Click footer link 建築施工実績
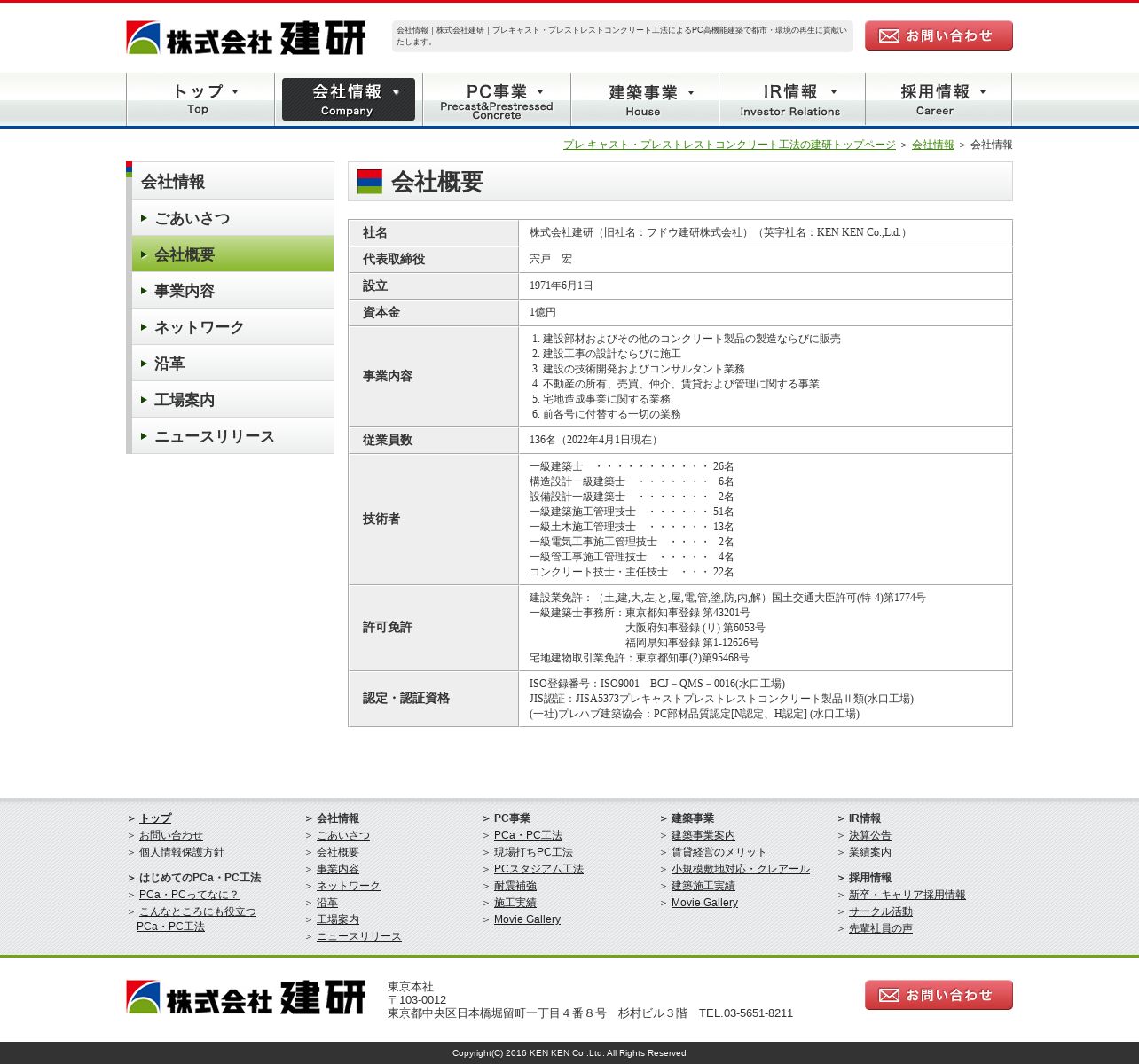This screenshot has height=1064, width=1139. point(703,886)
